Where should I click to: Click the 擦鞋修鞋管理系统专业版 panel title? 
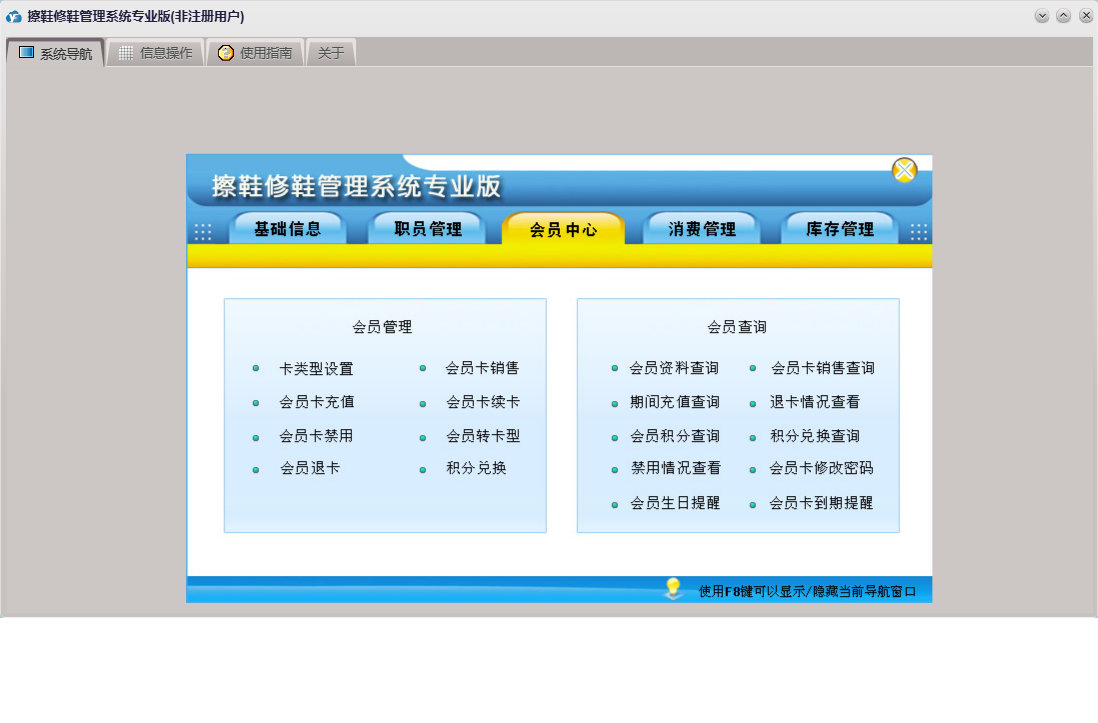(356, 186)
